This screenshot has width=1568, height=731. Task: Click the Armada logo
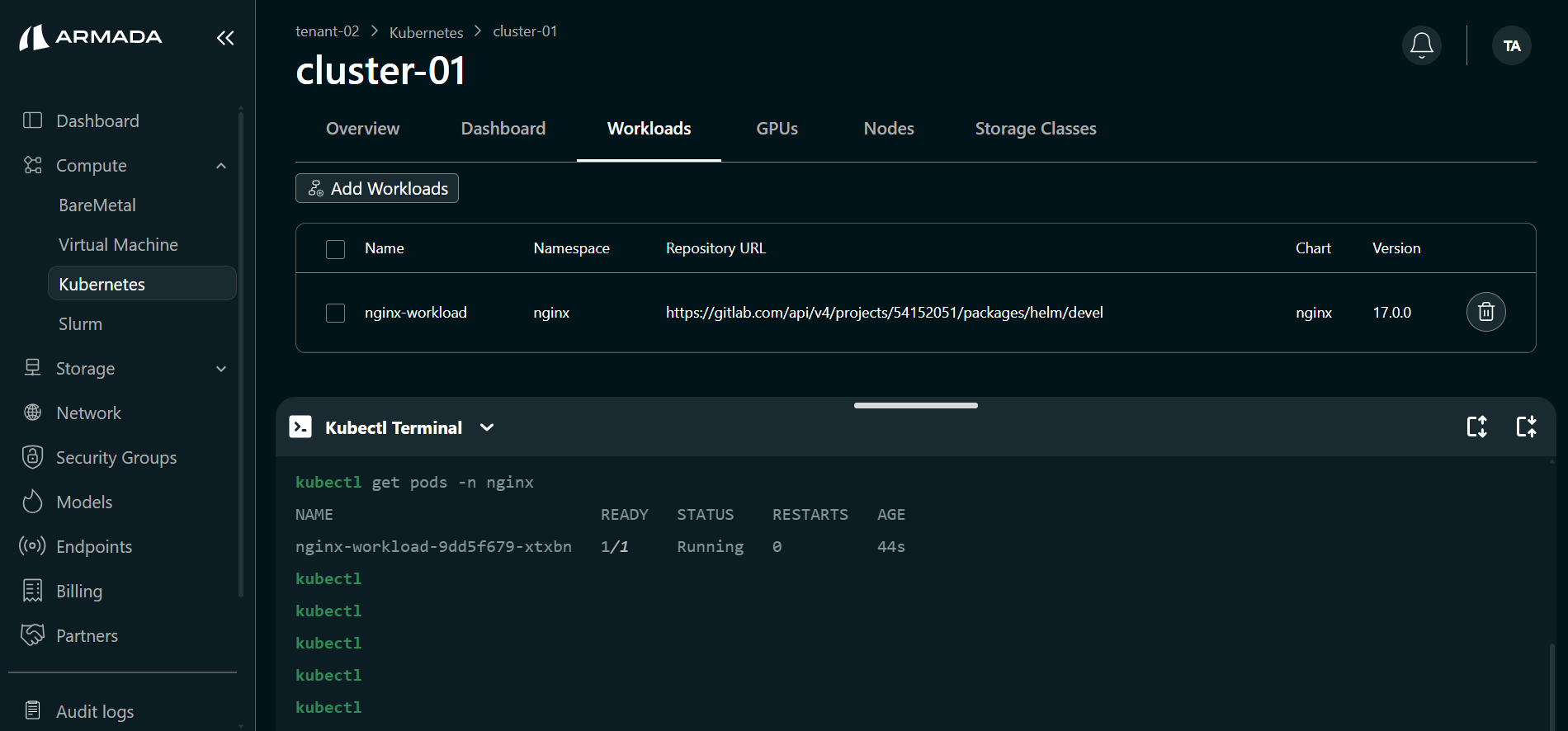[91, 37]
